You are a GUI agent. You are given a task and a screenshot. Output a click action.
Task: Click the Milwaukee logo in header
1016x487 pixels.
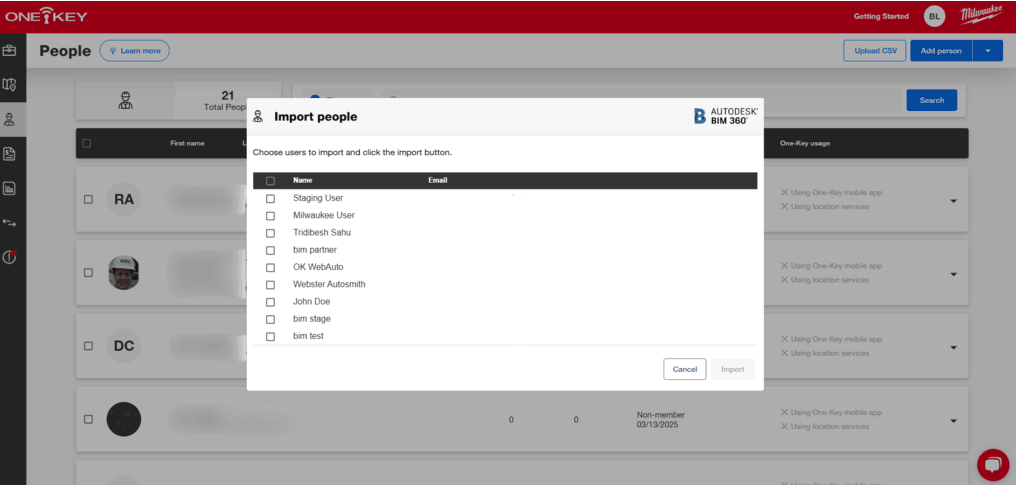tap(981, 15)
